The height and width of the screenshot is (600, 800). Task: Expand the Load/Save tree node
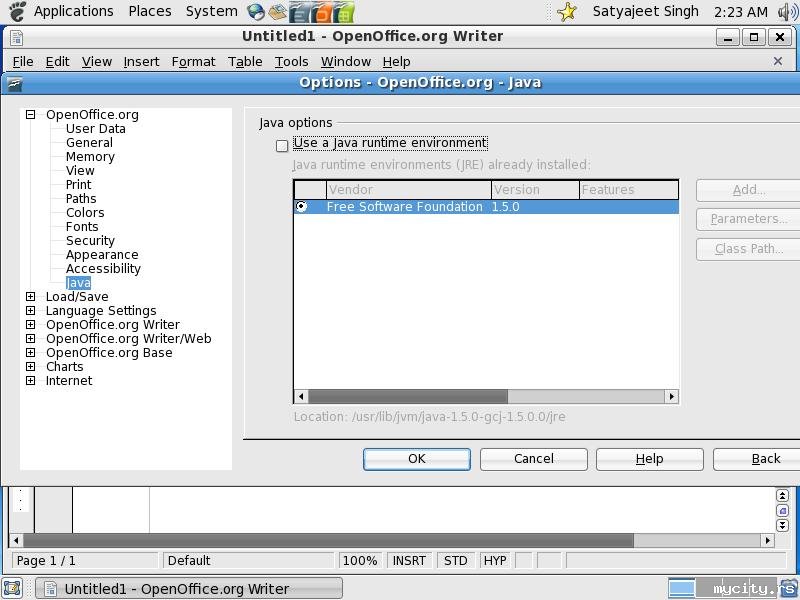(31, 297)
